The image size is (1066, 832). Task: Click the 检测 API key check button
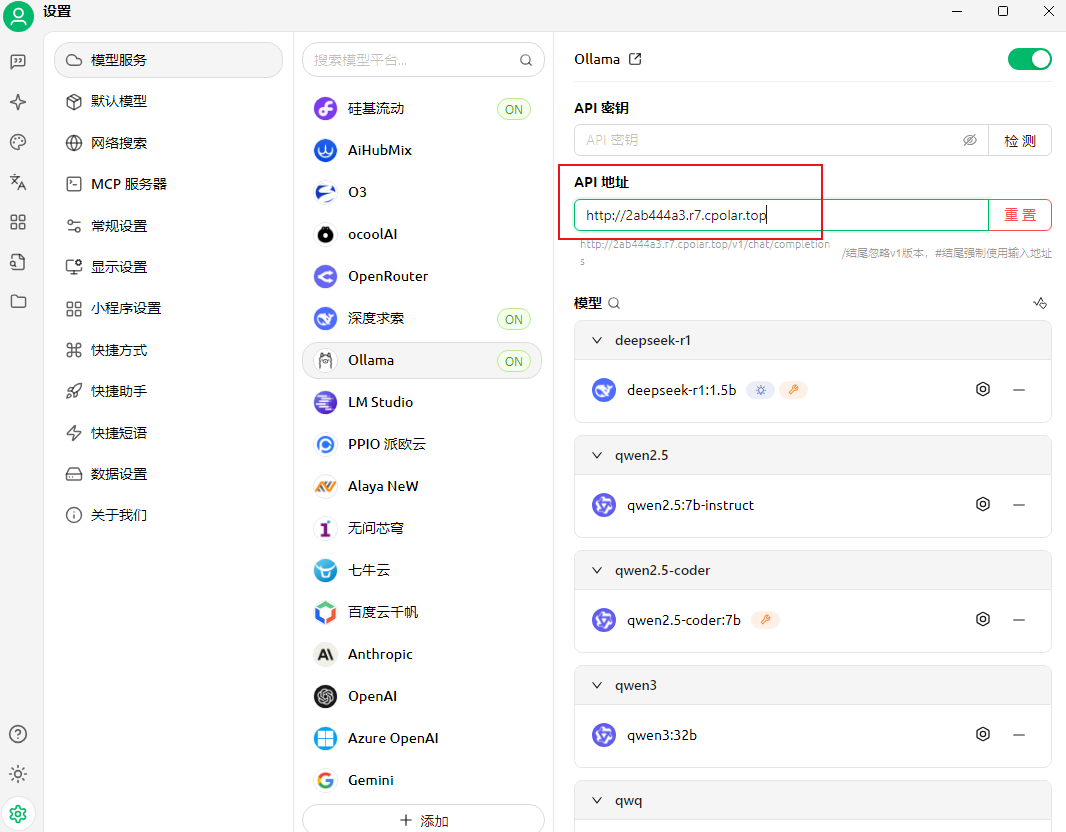pos(1020,140)
